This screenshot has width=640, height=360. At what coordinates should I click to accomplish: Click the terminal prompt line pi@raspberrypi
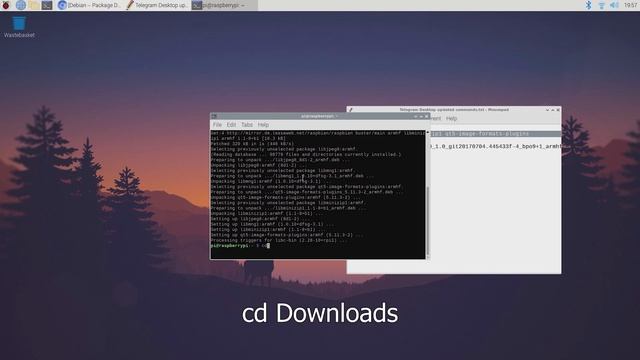240,246
